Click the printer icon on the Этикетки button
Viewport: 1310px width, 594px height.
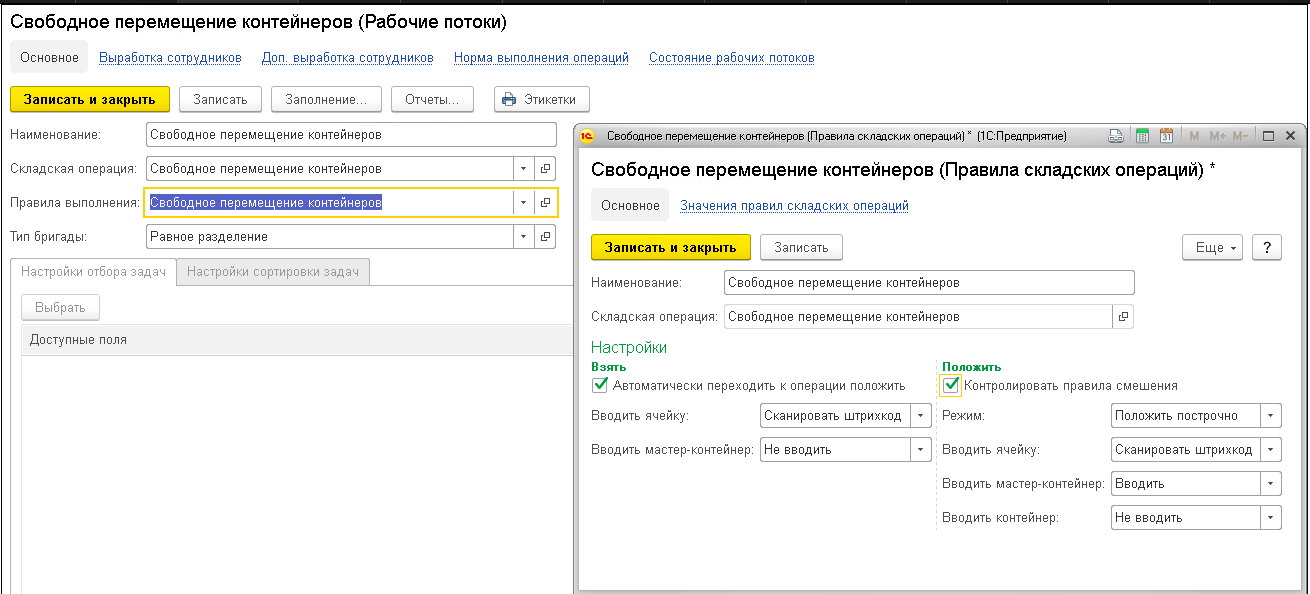pos(509,99)
